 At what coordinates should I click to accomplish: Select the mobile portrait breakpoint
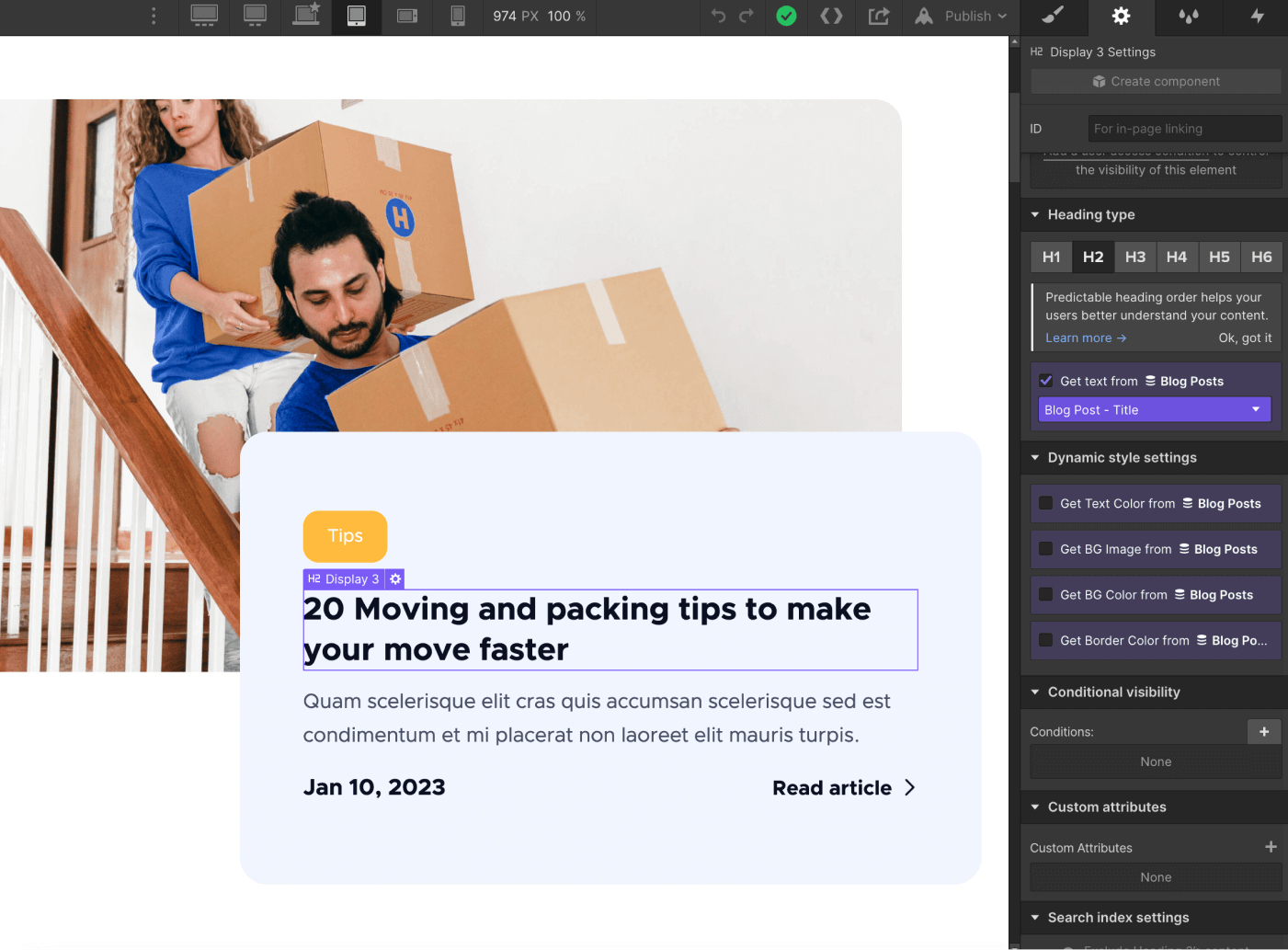click(x=457, y=17)
